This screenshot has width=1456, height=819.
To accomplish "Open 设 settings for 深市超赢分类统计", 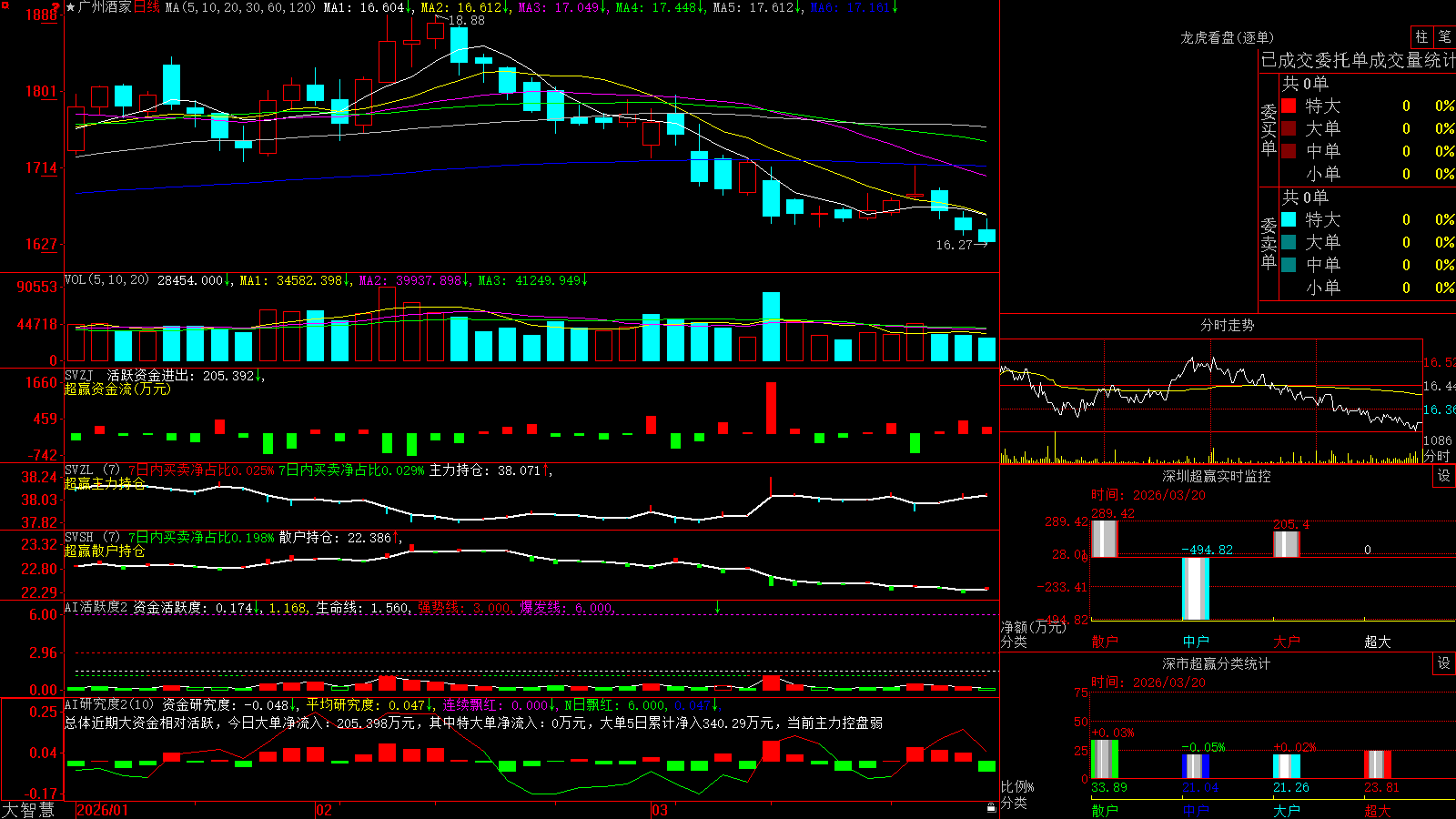I will [x=1444, y=663].
